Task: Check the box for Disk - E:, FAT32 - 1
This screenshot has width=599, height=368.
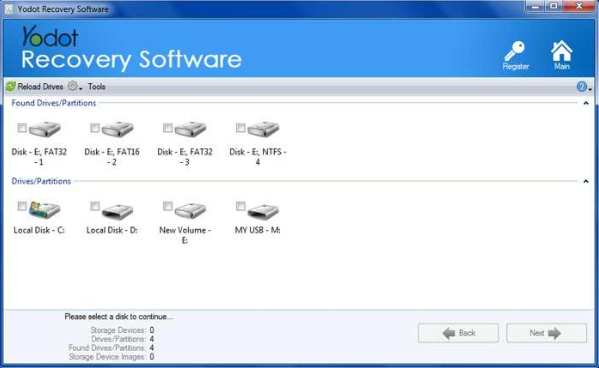Action: point(22,128)
